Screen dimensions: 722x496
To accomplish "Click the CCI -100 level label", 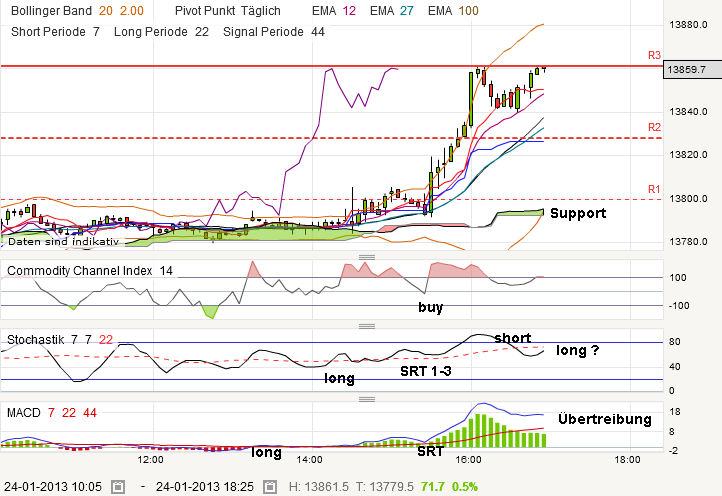I will tap(679, 305).
